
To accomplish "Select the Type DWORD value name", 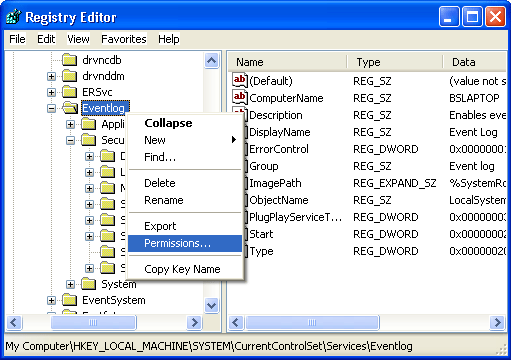I will tap(261, 251).
